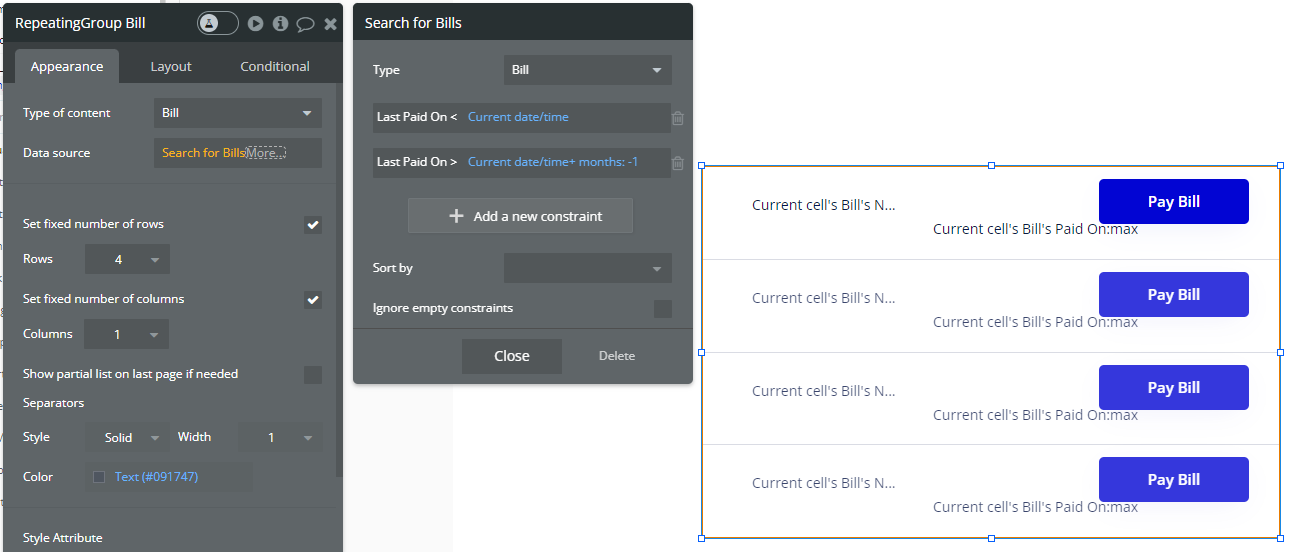Enable 'Show partial list on last page'
Image resolution: width=1292 pixels, height=552 pixels.
[x=313, y=375]
